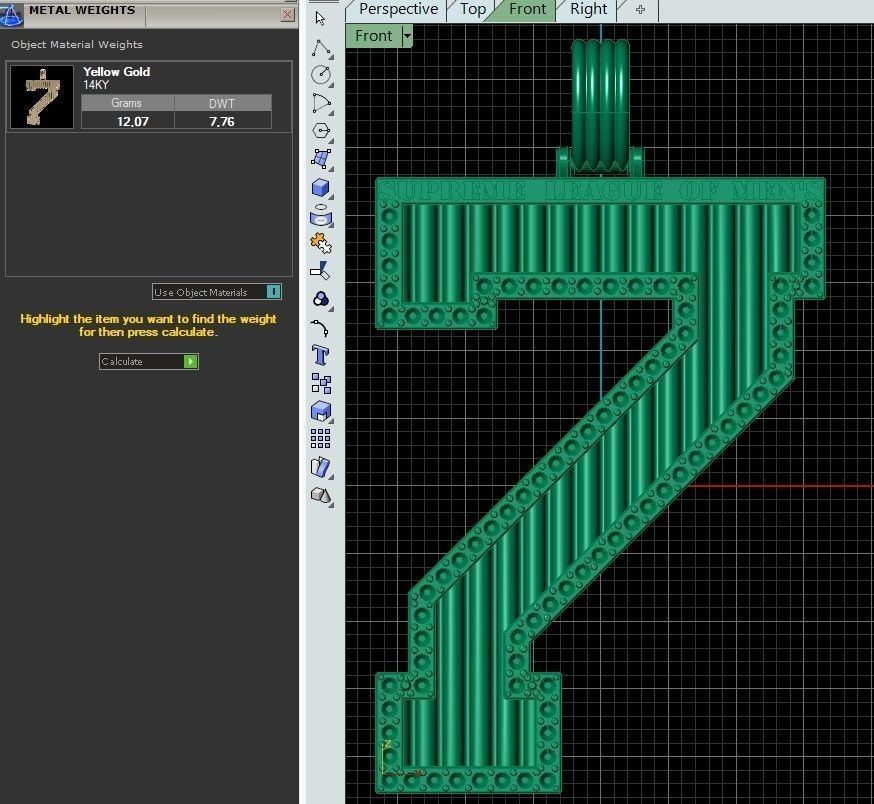Open the array grid tool
Screen dimensions: 874x804
[x=321, y=439]
